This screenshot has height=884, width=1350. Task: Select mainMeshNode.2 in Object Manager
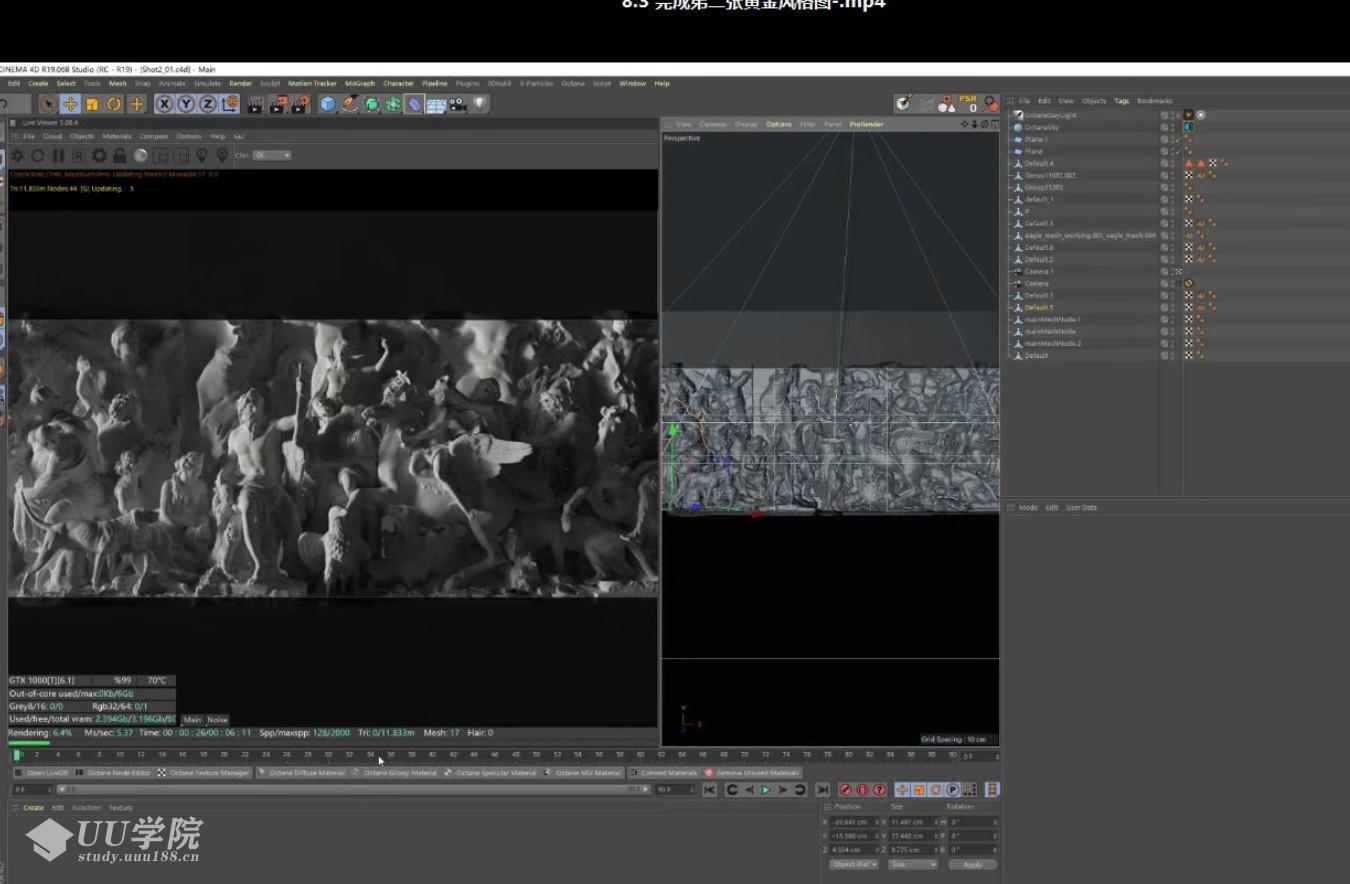(1053, 343)
